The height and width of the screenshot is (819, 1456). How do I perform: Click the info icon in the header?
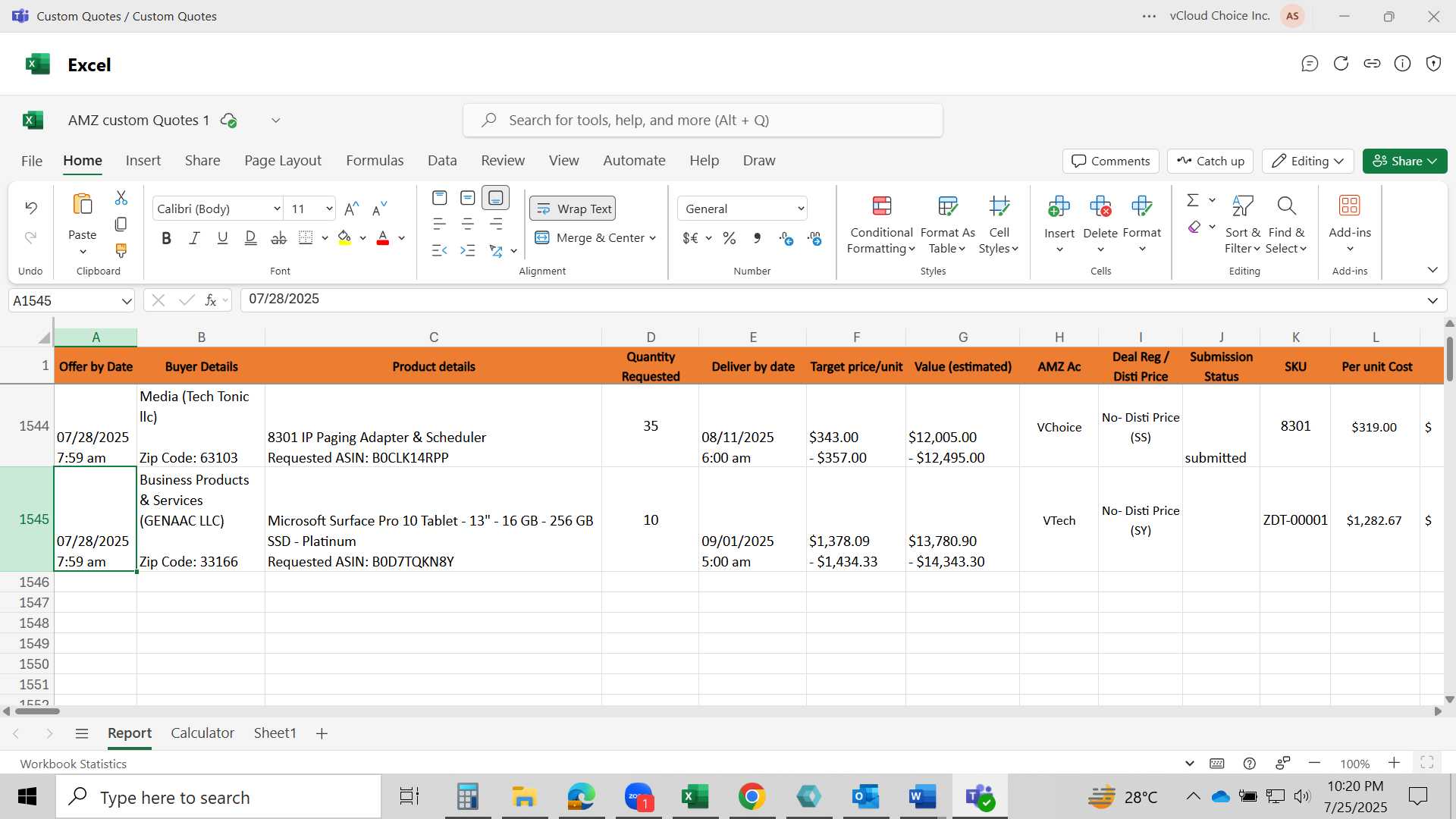point(1403,64)
